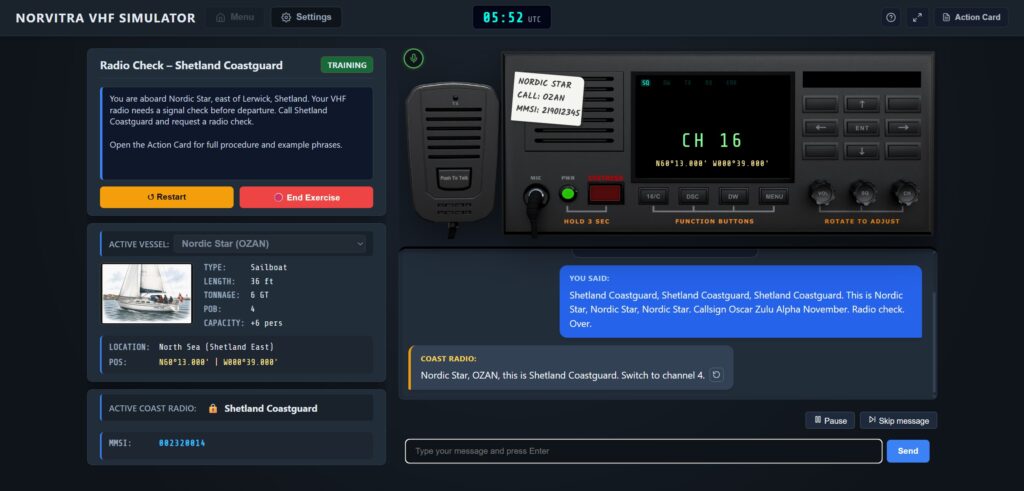
Task: Click the CH channel knob
Action: pos(906,194)
